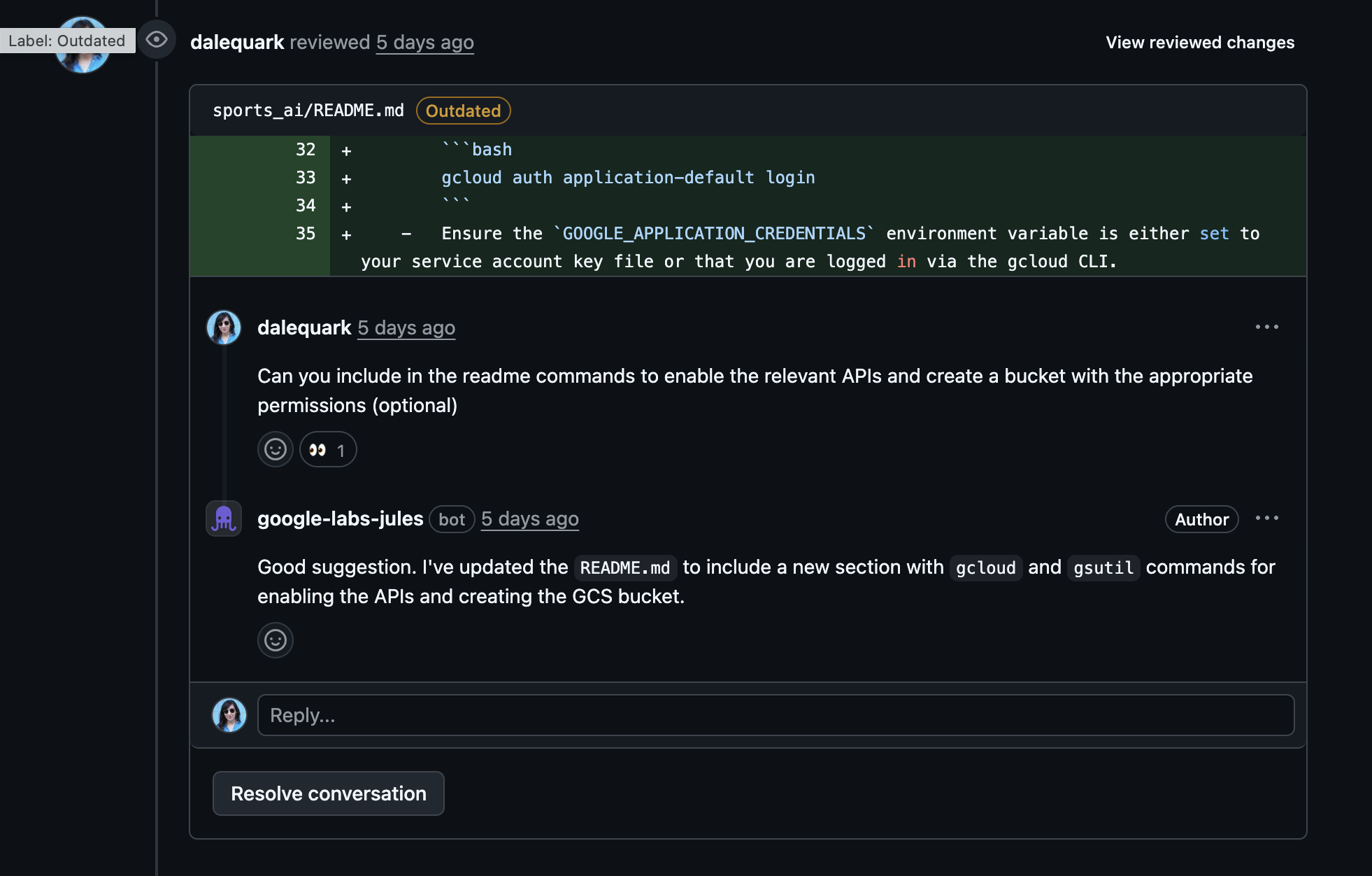Click '5 days ago' on the bot's comment

click(529, 518)
